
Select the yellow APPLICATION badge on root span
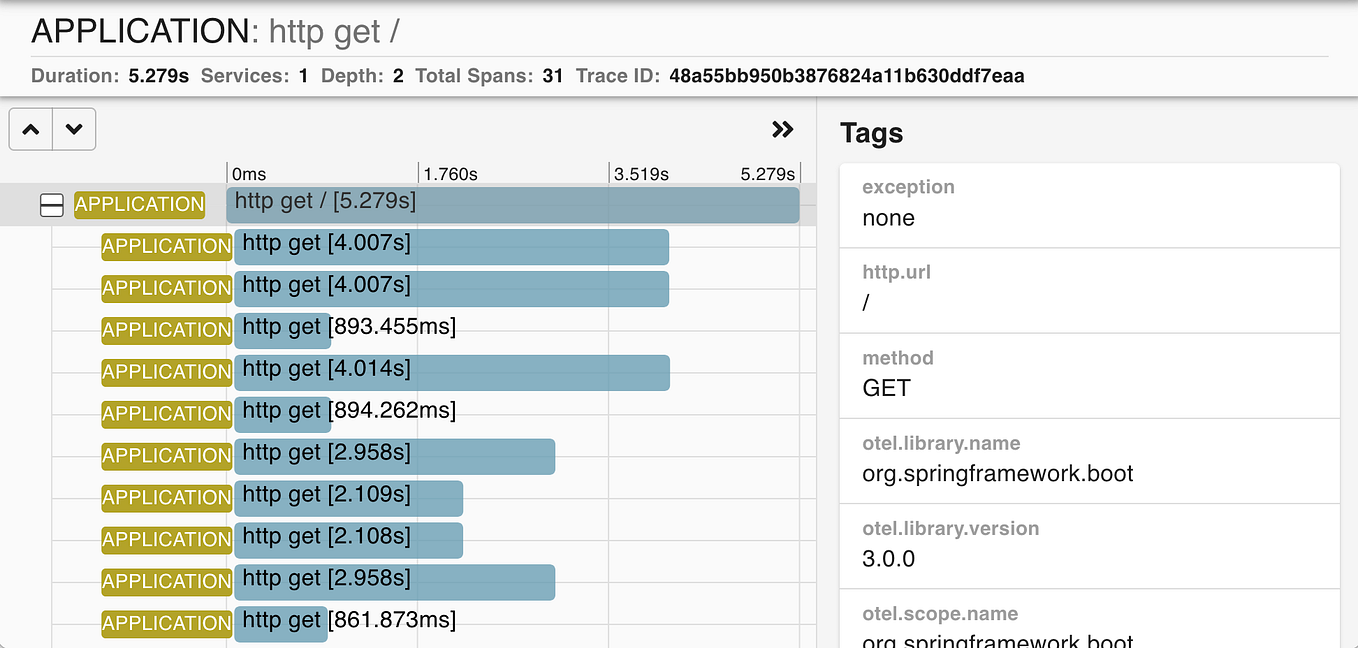[x=139, y=204]
